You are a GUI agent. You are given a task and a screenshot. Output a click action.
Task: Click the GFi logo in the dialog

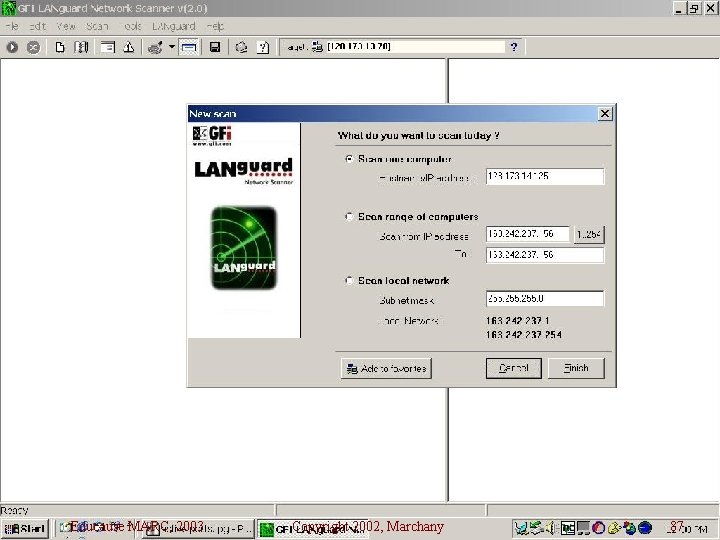212,136
